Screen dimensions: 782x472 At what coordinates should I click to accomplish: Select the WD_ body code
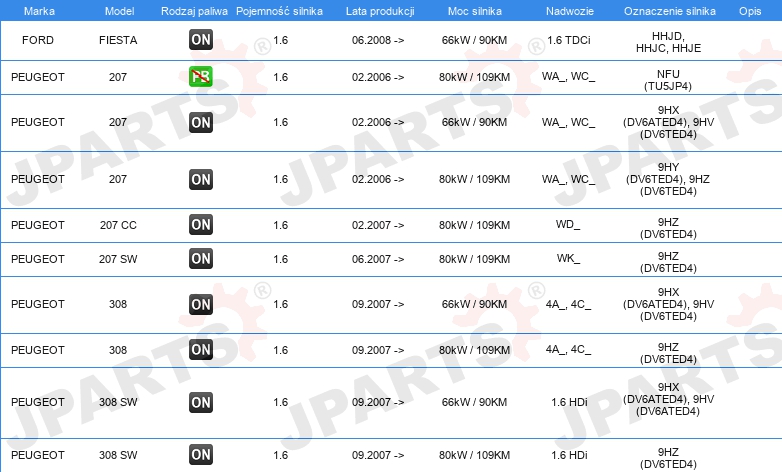point(568,224)
